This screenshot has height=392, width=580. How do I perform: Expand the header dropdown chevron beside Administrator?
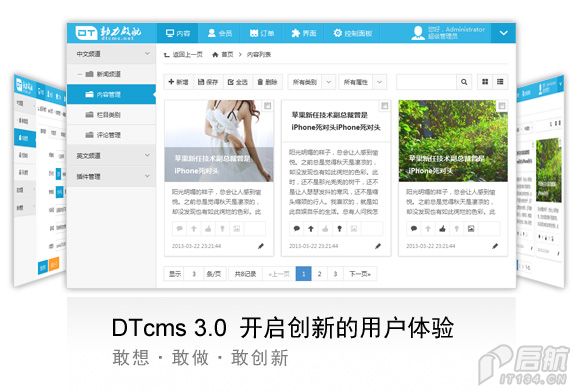503,33
